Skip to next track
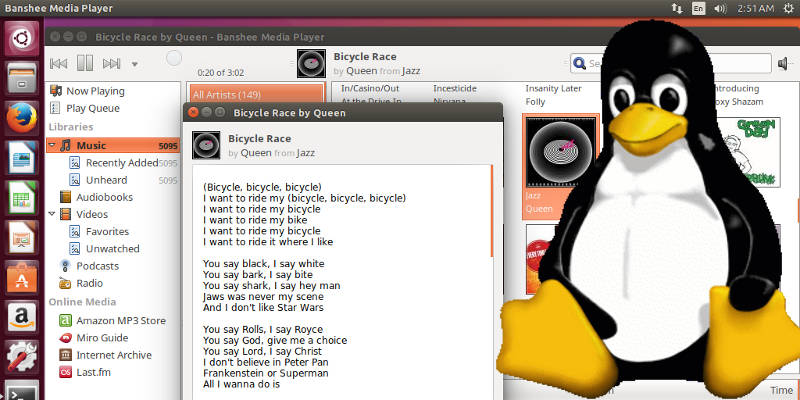 click(x=111, y=63)
